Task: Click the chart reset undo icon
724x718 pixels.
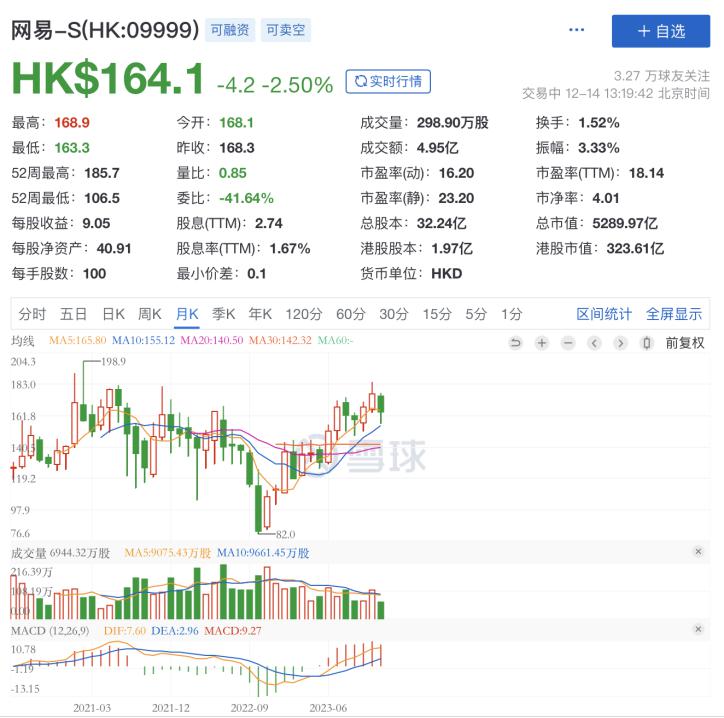Action: tap(515, 343)
